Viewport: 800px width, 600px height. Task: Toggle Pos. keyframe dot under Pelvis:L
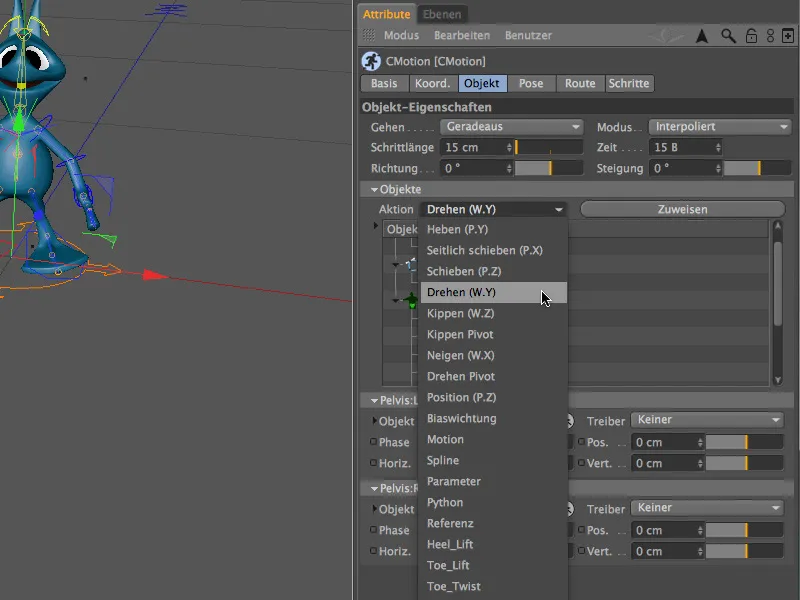pos(581,442)
